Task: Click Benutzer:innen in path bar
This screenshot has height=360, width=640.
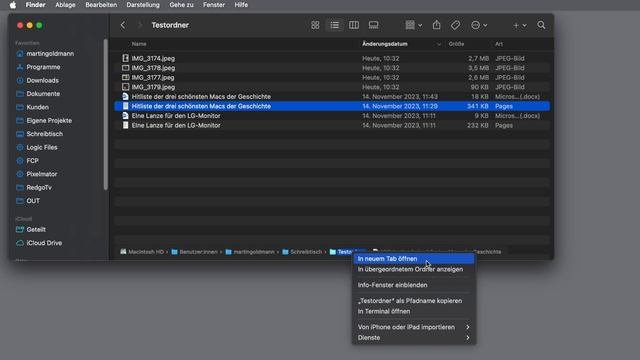Action: pos(194,252)
